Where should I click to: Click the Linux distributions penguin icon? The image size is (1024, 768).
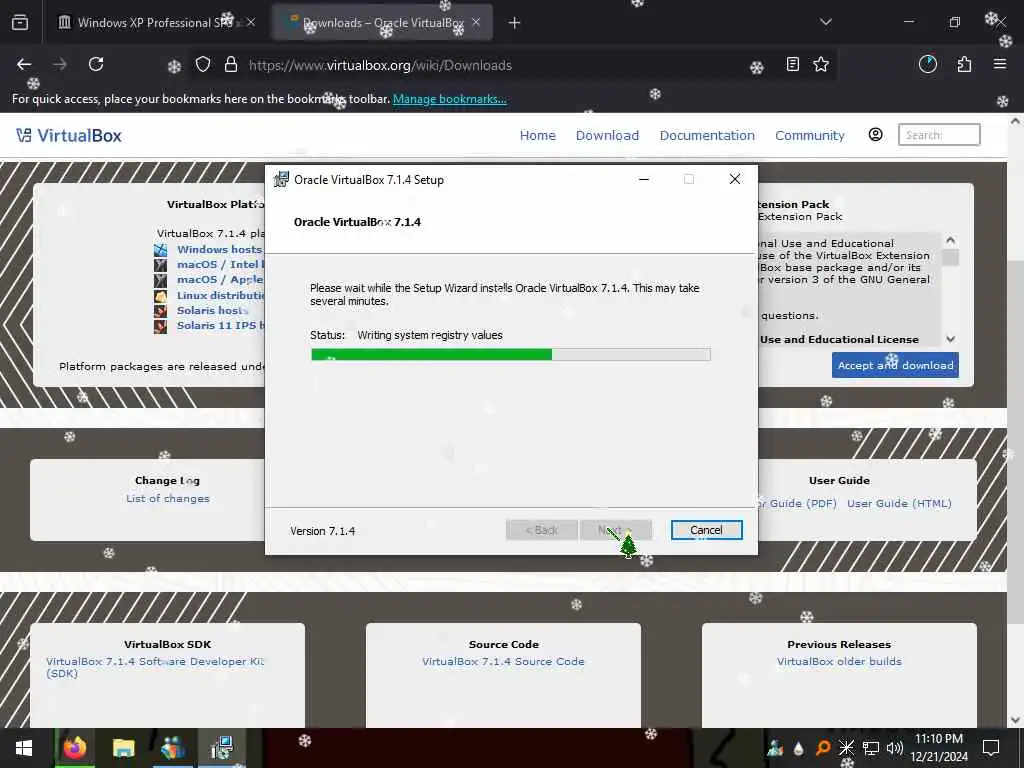point(161,295)
